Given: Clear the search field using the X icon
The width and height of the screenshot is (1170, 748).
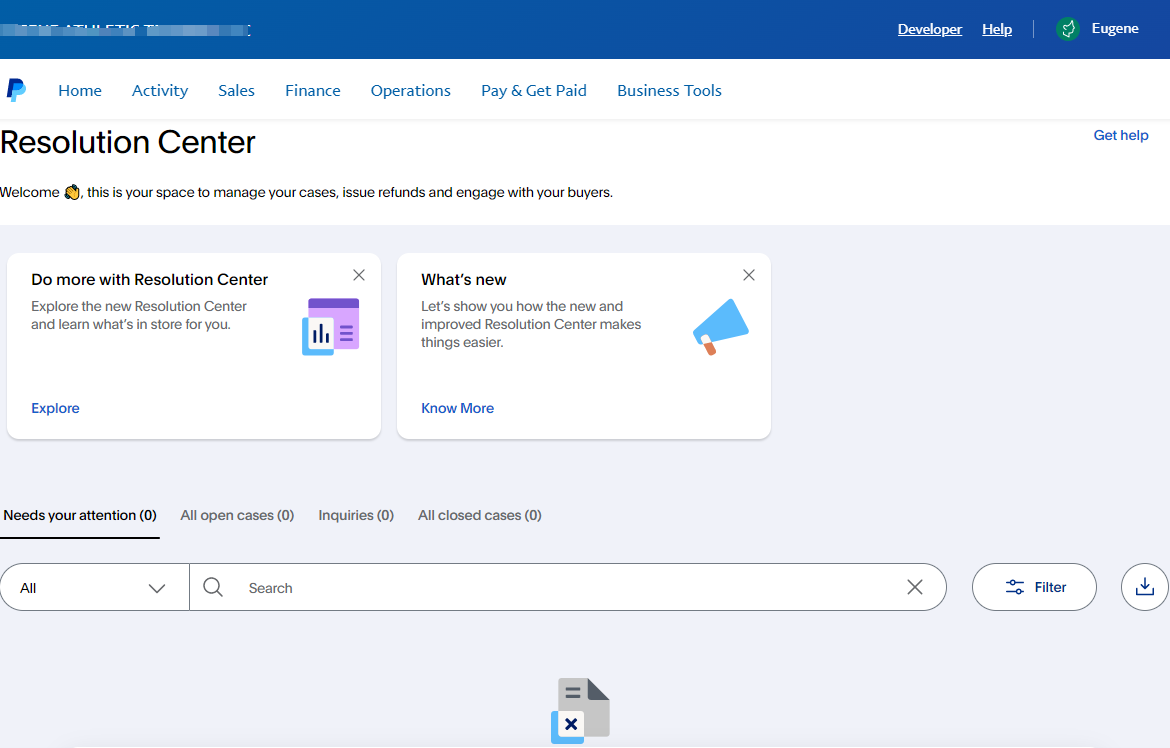Looking at the screenshot, I should point(914,587).
